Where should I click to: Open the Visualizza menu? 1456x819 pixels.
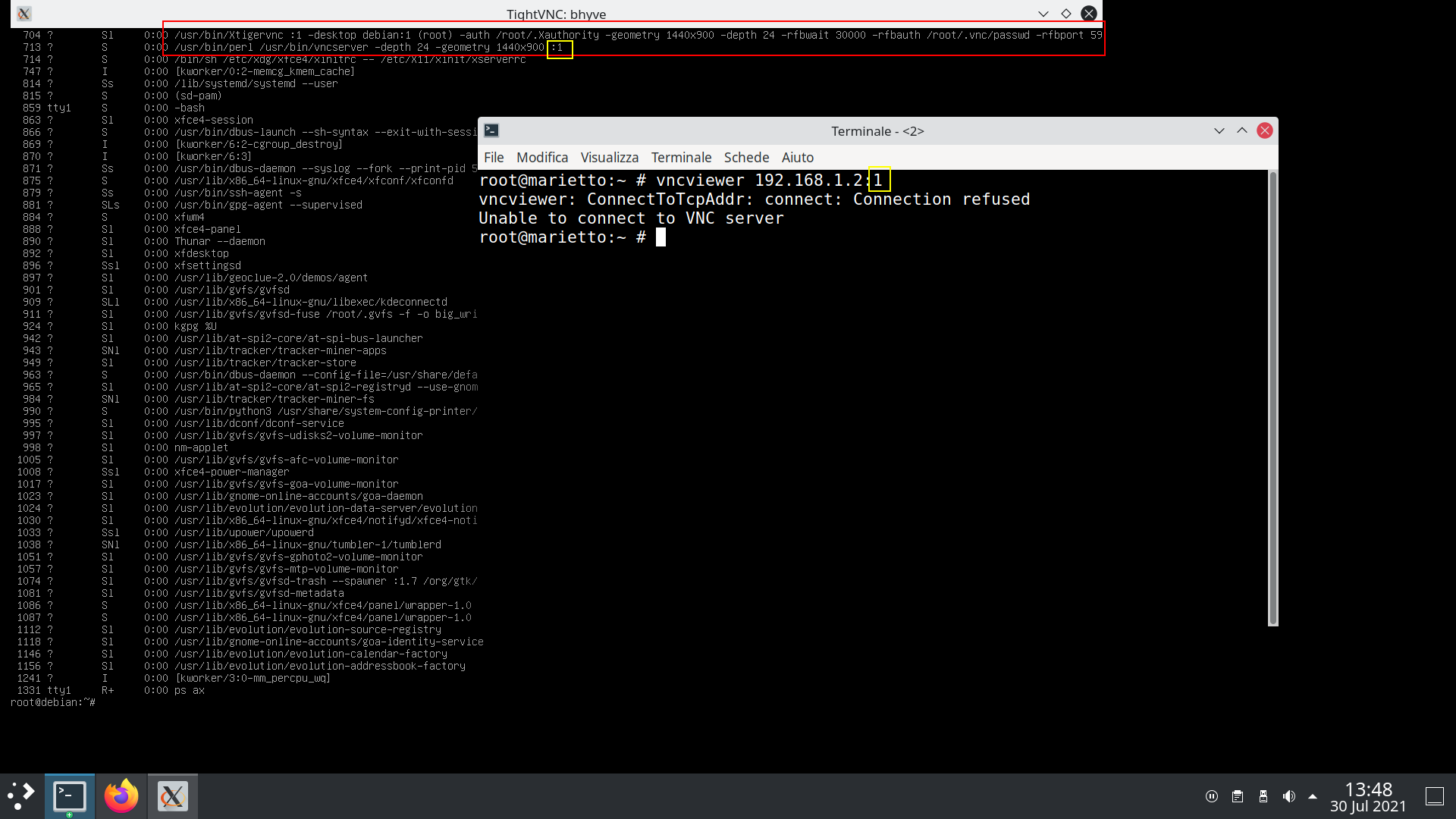(x=610, y=157)
